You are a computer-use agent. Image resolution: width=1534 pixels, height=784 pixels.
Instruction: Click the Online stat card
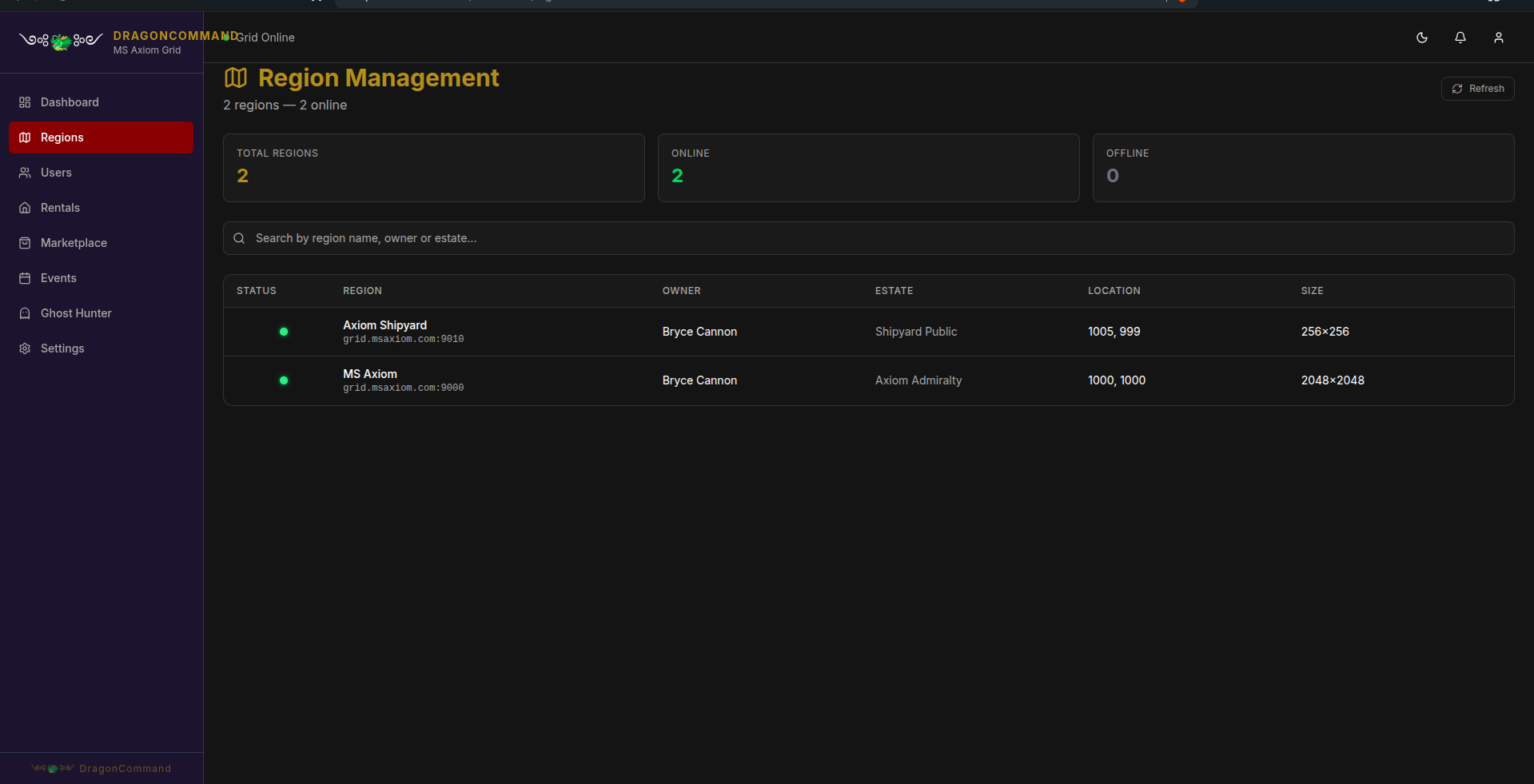[x=869, y=168]
